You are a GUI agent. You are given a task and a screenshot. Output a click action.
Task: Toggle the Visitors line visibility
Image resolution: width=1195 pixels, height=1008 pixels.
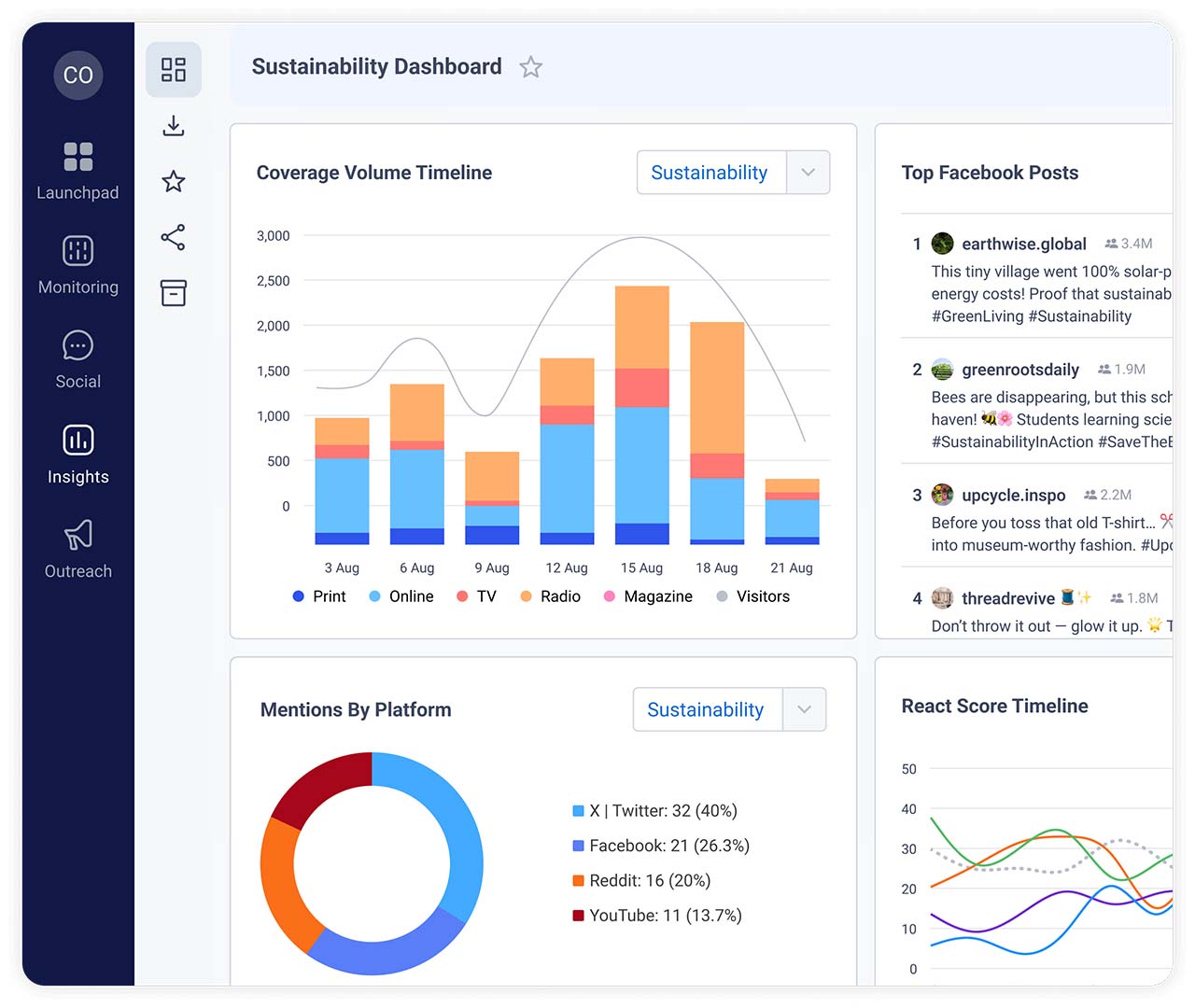[x=753, y=595]
